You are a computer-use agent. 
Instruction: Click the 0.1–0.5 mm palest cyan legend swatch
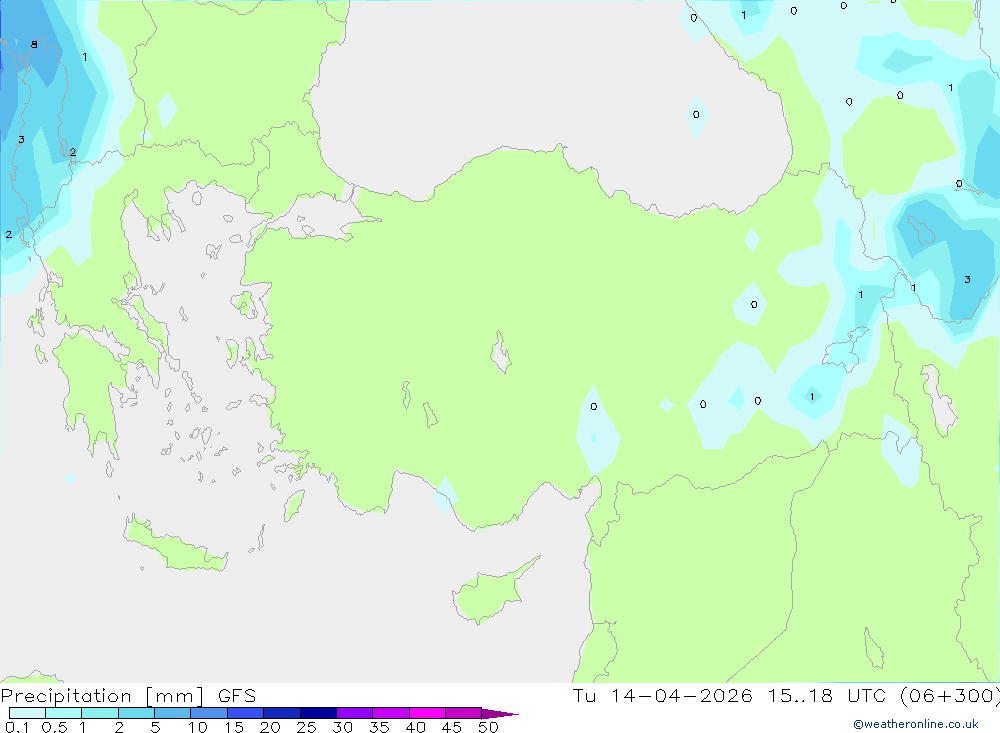coord(27,713)
